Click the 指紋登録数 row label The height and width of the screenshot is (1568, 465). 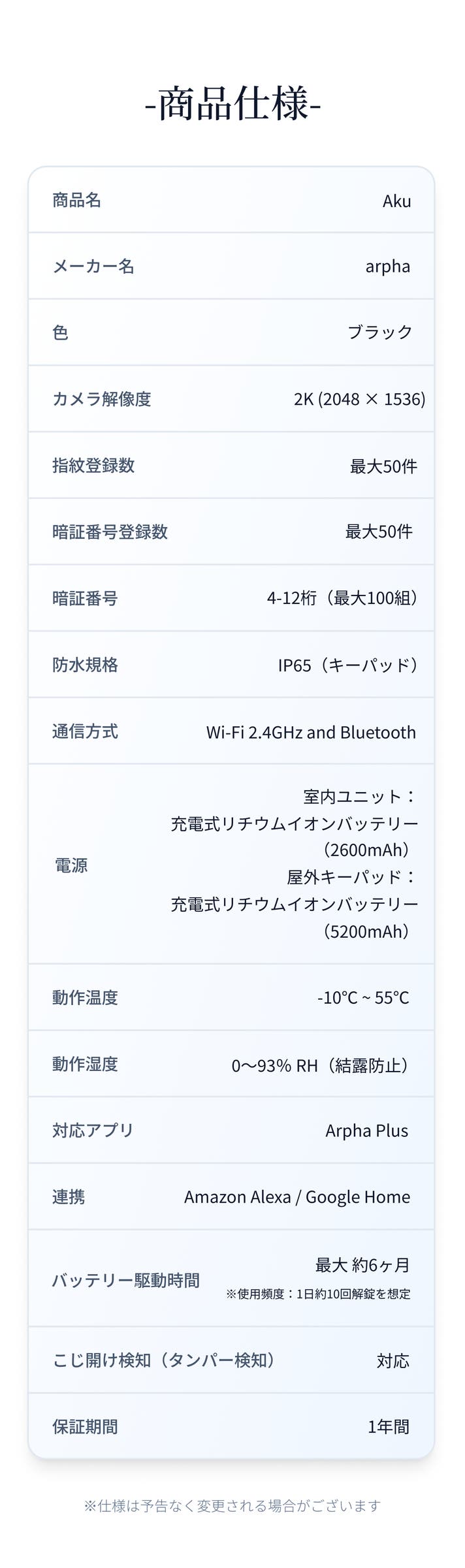(x=93, y=465)
